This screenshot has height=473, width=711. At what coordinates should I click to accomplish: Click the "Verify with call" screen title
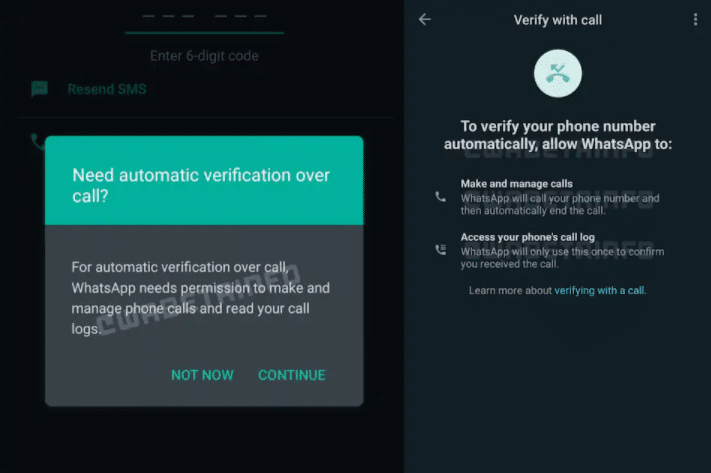click(x=558, y=19)
